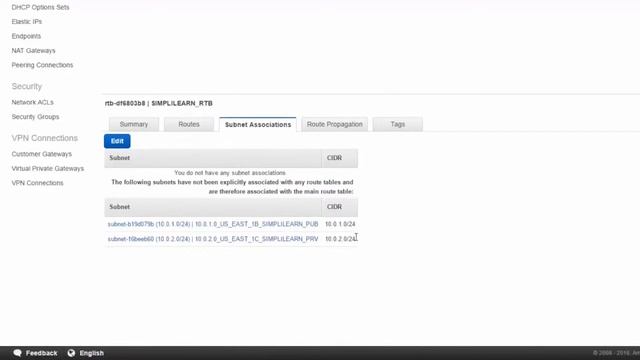Select the Subnet Associations tab
Image resolution: width=640 pixels, height=360 pixels.
258,124
